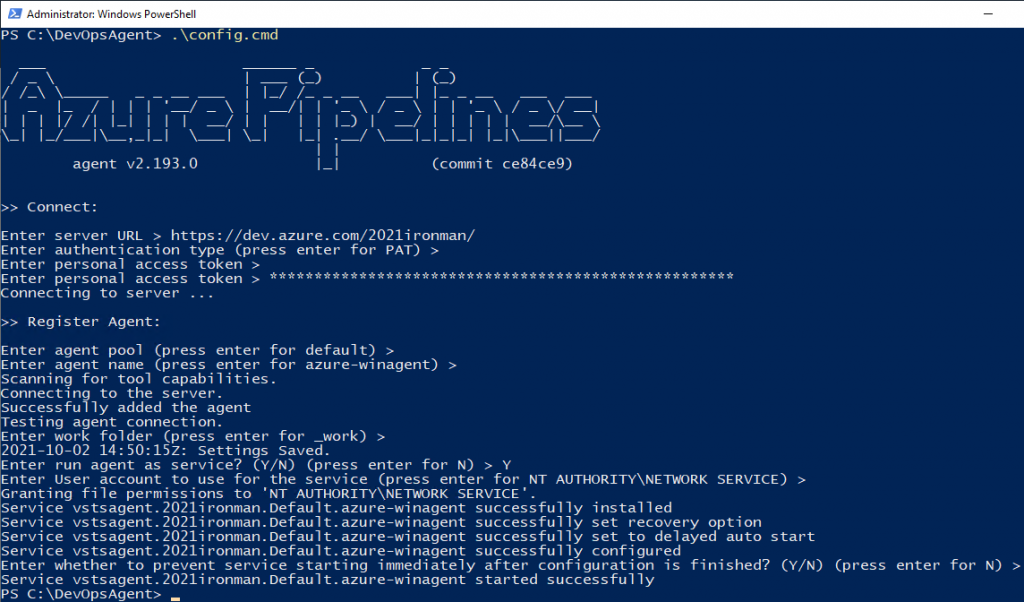Viewport: 1024px width, 602px height.
Task: Click the masked personal access token asterisks
Action: pyautogui.click(x=502, y=278)
